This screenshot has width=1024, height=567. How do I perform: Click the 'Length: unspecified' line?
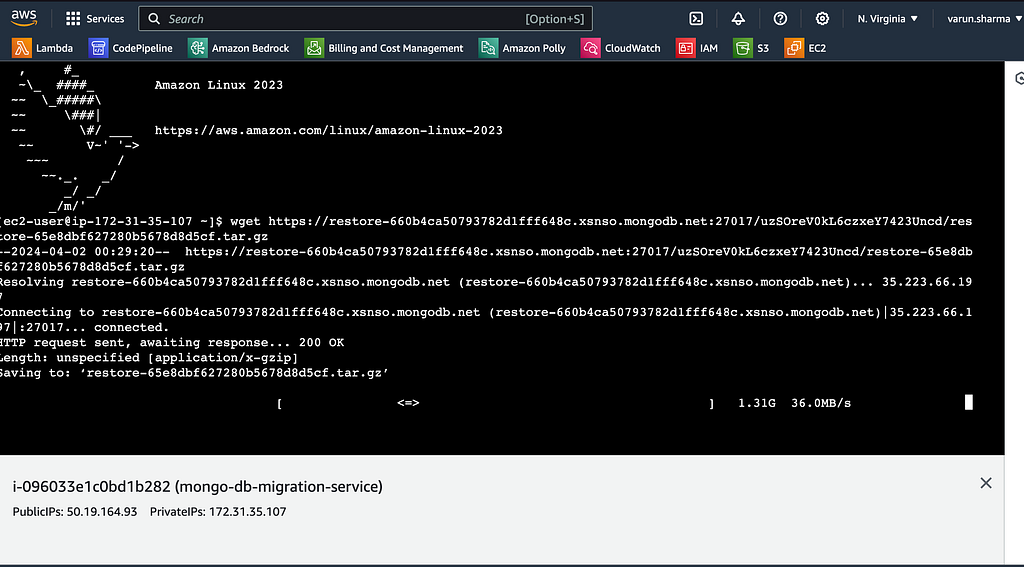click(x=149, y=357)
